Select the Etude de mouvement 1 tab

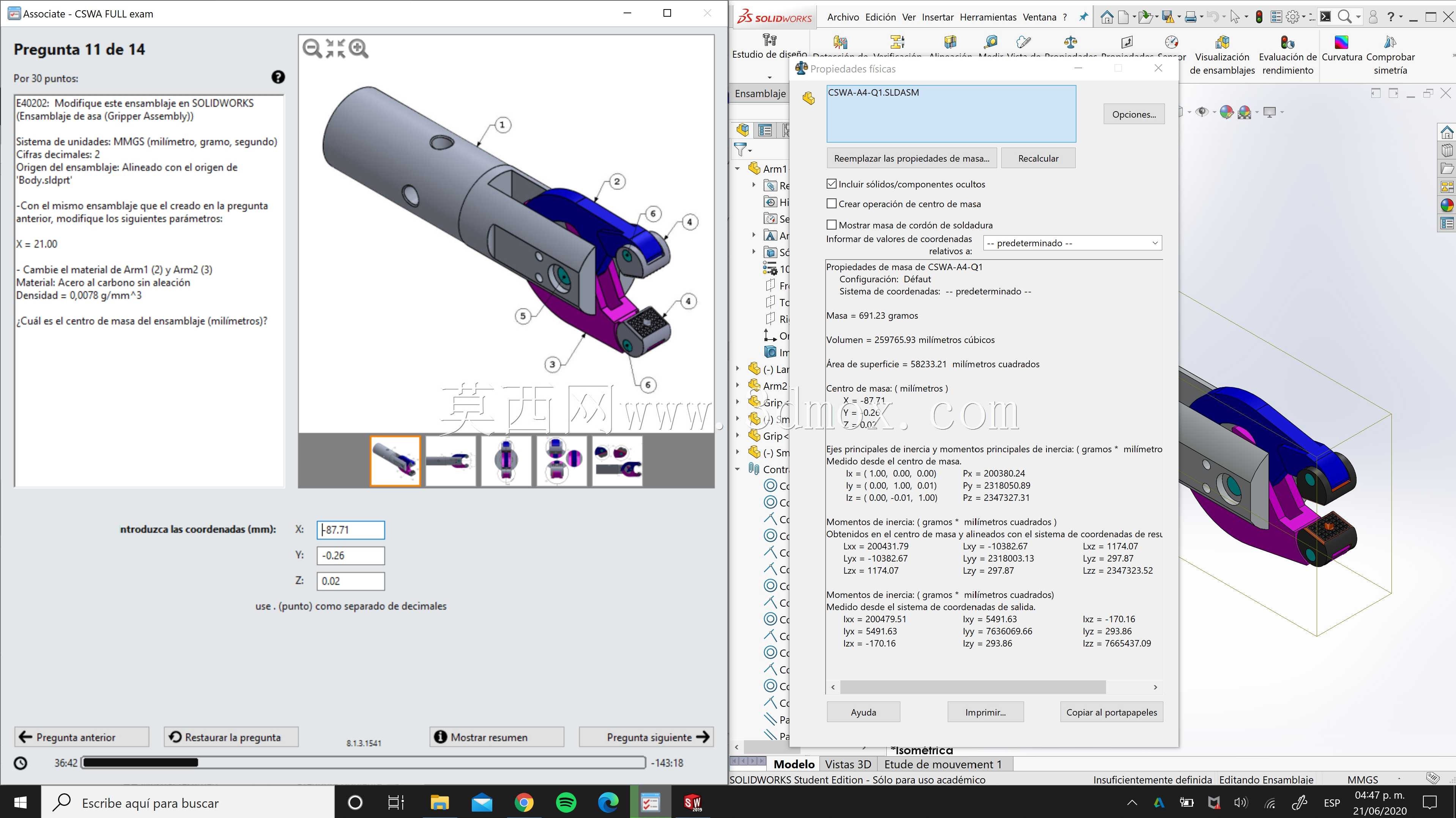point(943,765)
